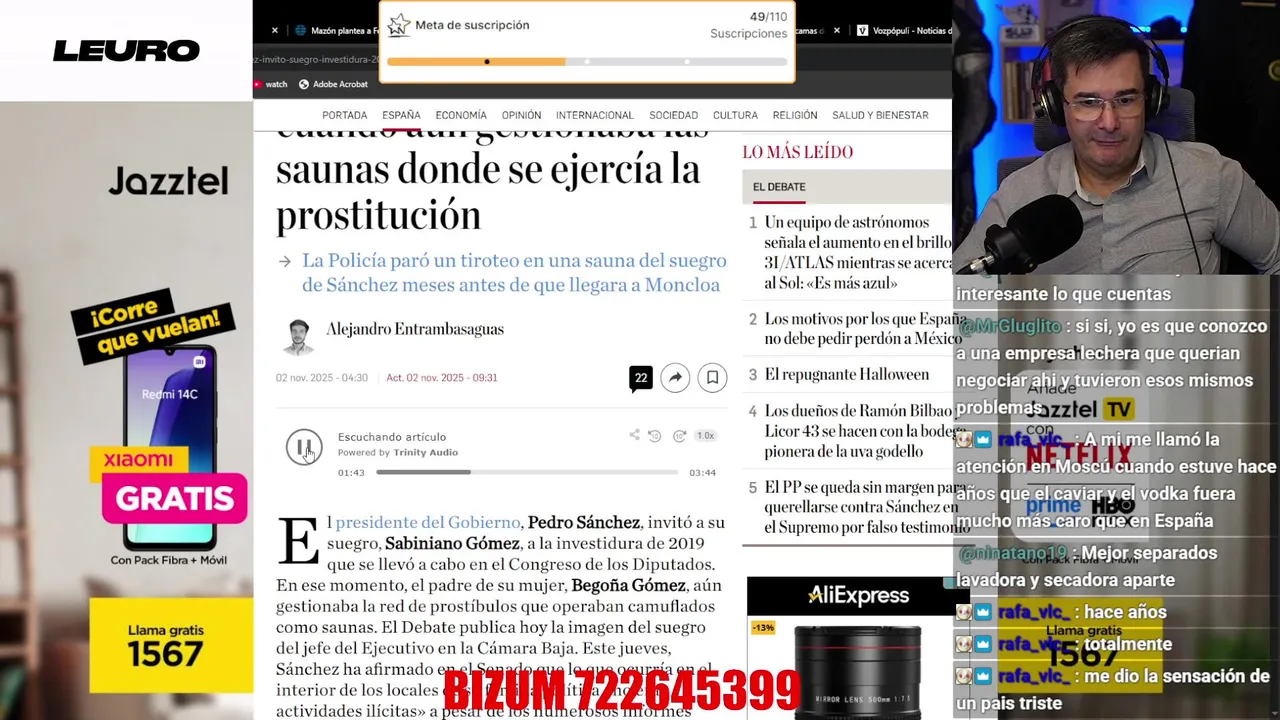Click the browser address bar URL
Screen dimensions: 1280x720
click(x=316, y=59)
